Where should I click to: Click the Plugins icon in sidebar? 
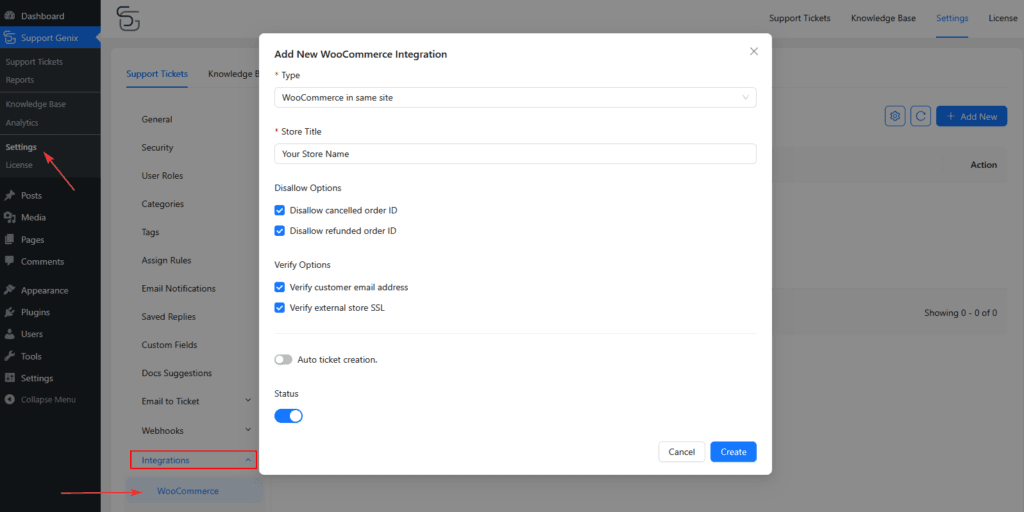(10, 312)
